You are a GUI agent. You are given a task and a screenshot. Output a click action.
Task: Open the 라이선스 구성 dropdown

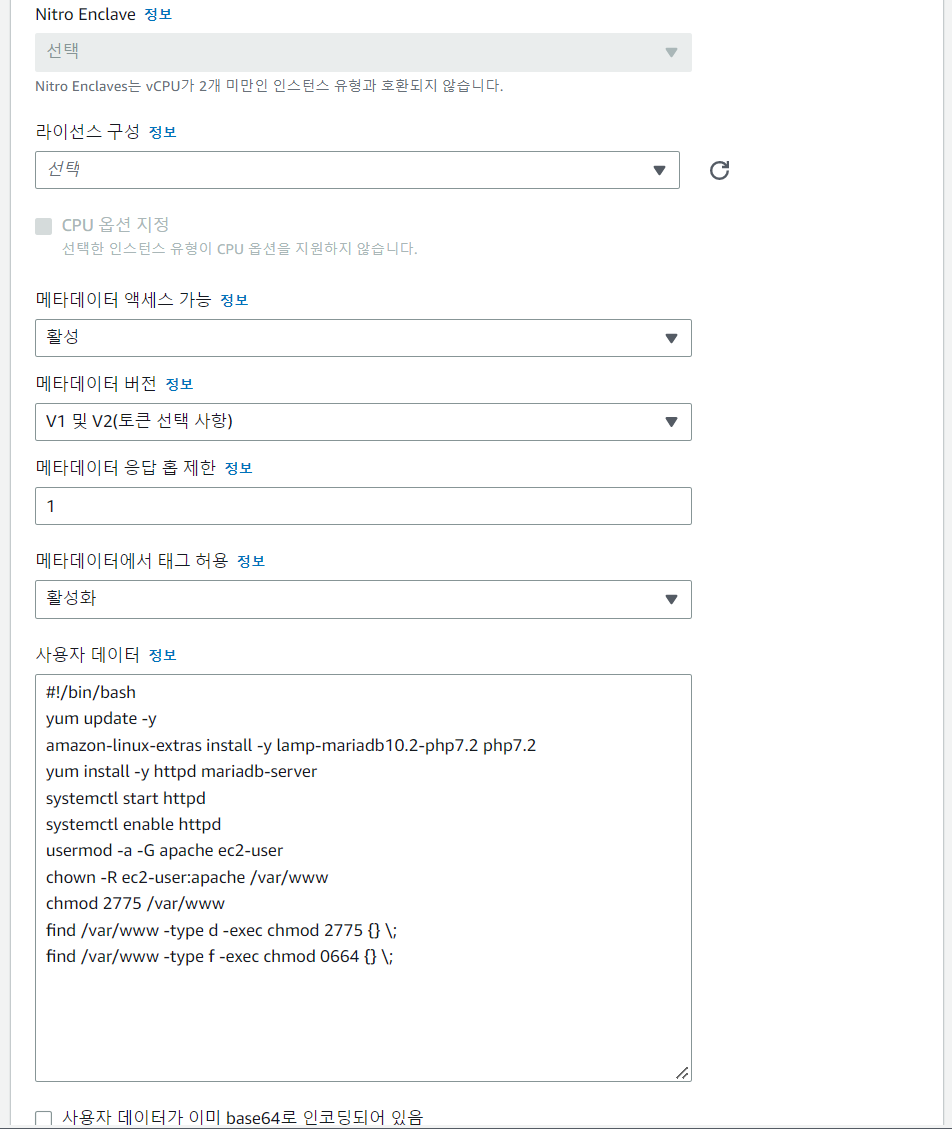[356, 170]
